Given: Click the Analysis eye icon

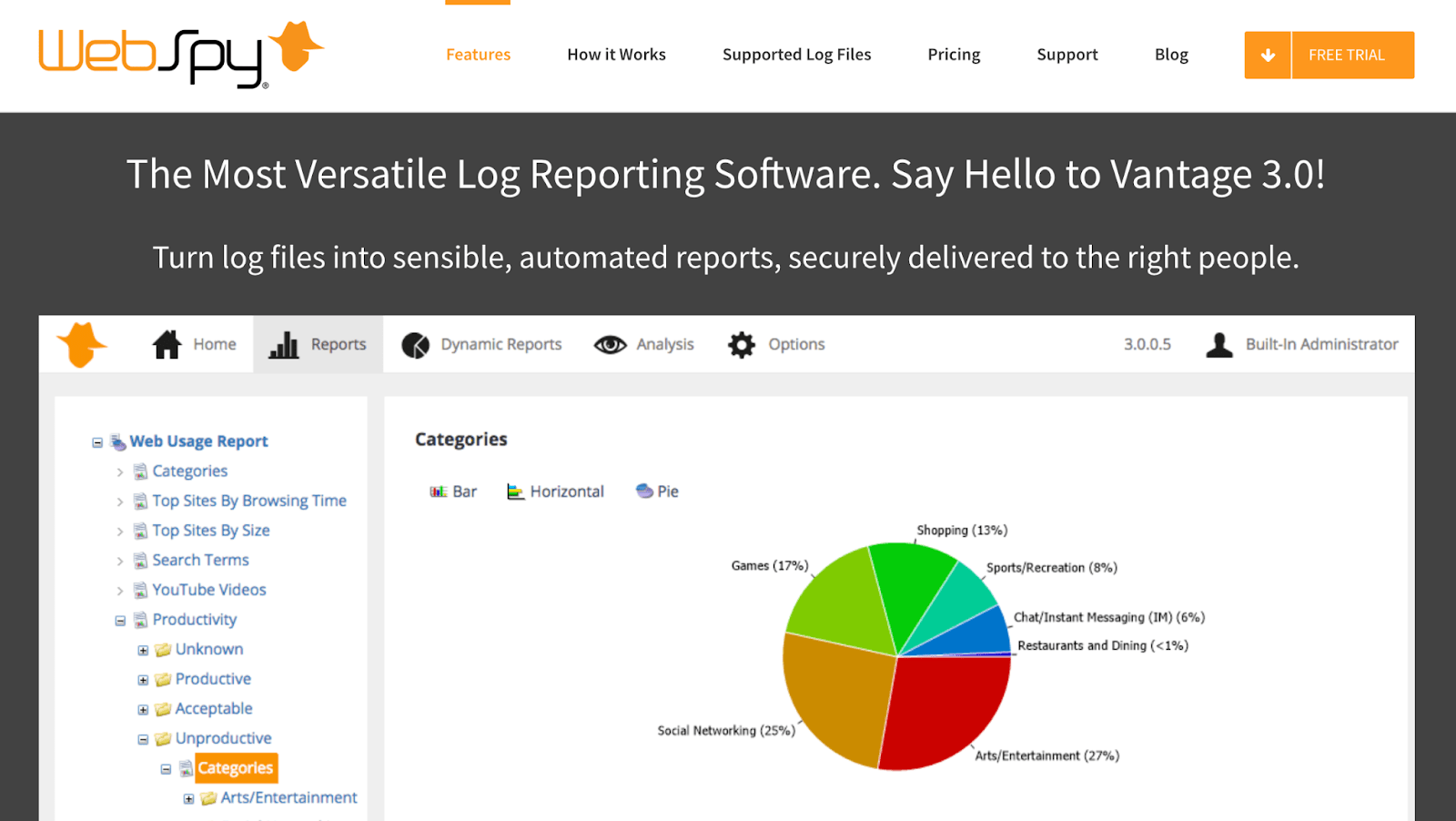Looking at the screenshot, I should pyautogui.click(x=611, y=344).
